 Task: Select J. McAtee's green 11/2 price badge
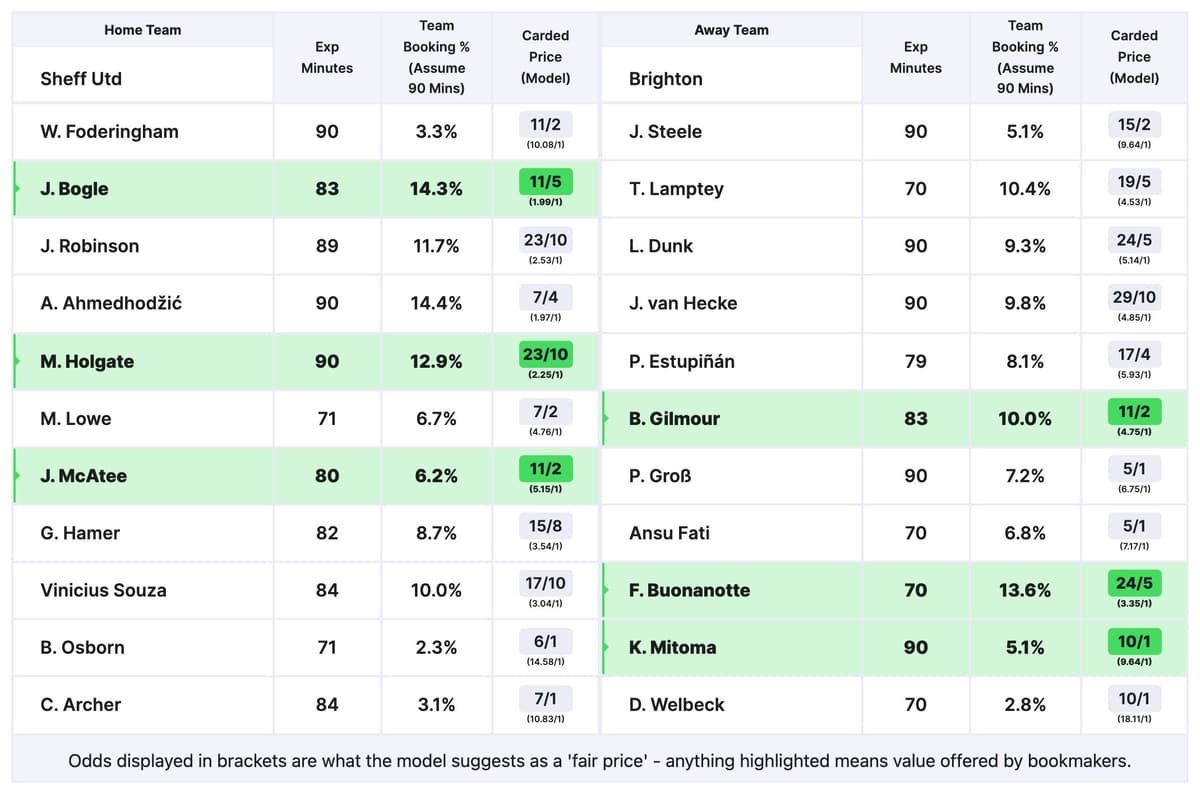click(x=545, y=468)
